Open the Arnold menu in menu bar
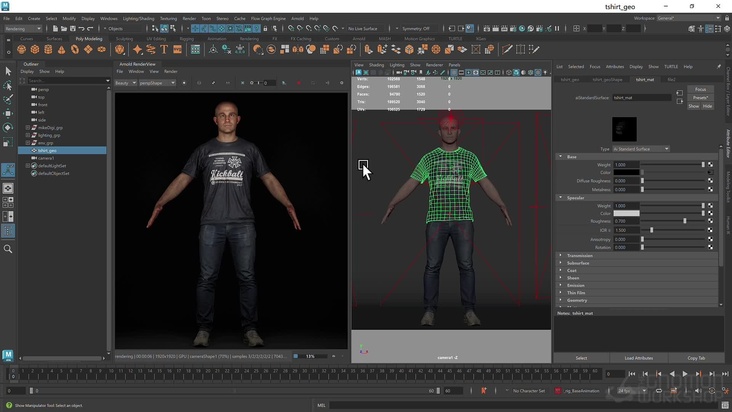The image size is (732, 412). click(297, 19)
